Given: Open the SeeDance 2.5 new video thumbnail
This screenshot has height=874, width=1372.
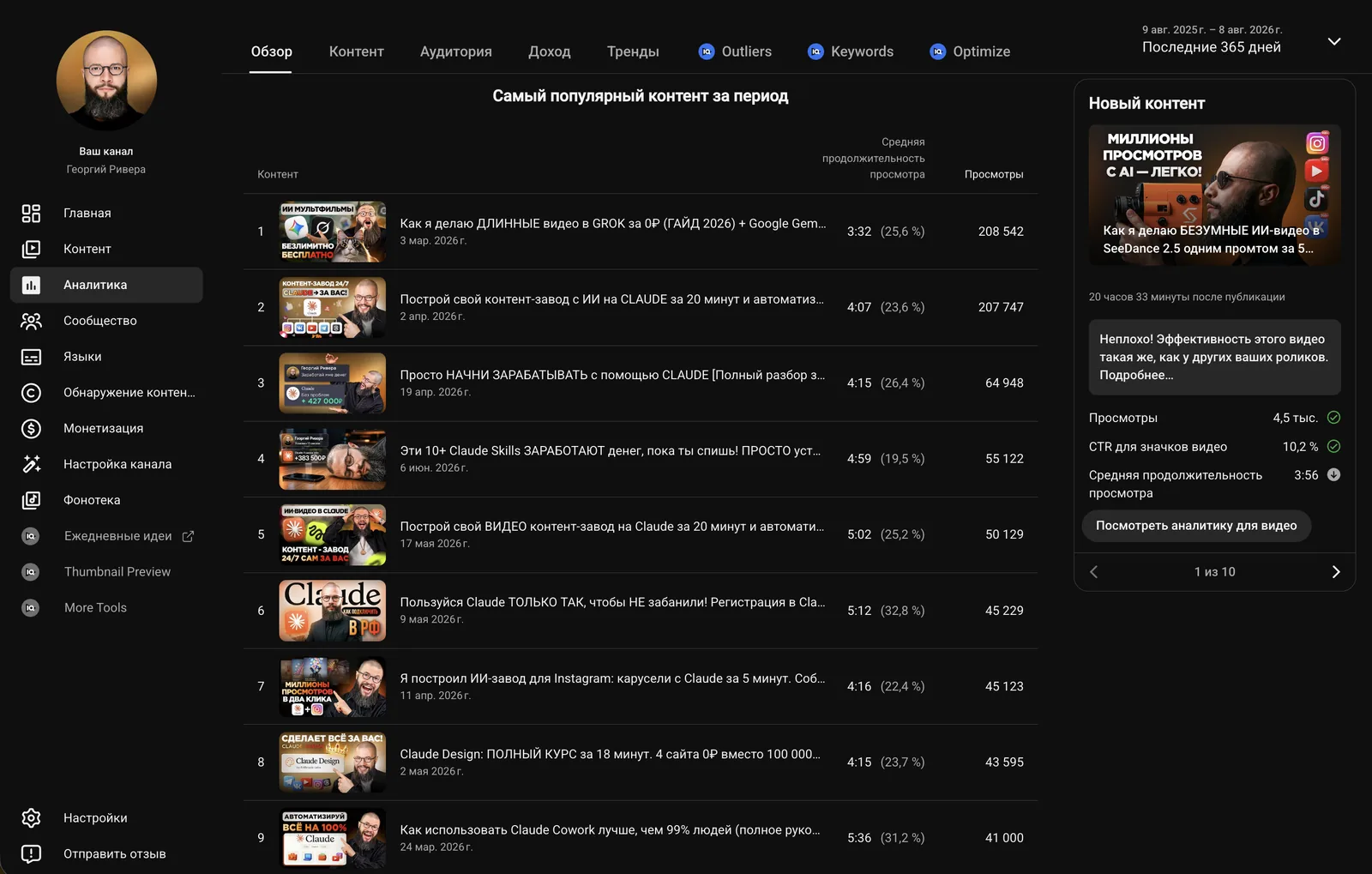Looking at the screenshot, I should pos(1214,195).
